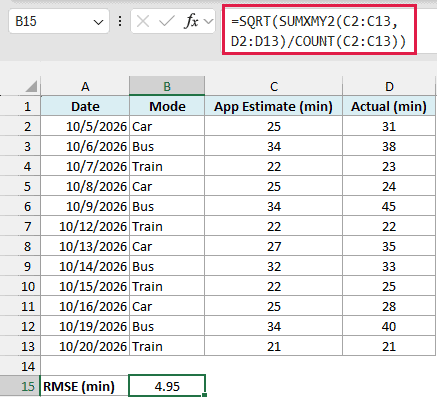Click the fill handle of cell B15
This screenshot has width=437, height=397.
(x=204, y=395)
